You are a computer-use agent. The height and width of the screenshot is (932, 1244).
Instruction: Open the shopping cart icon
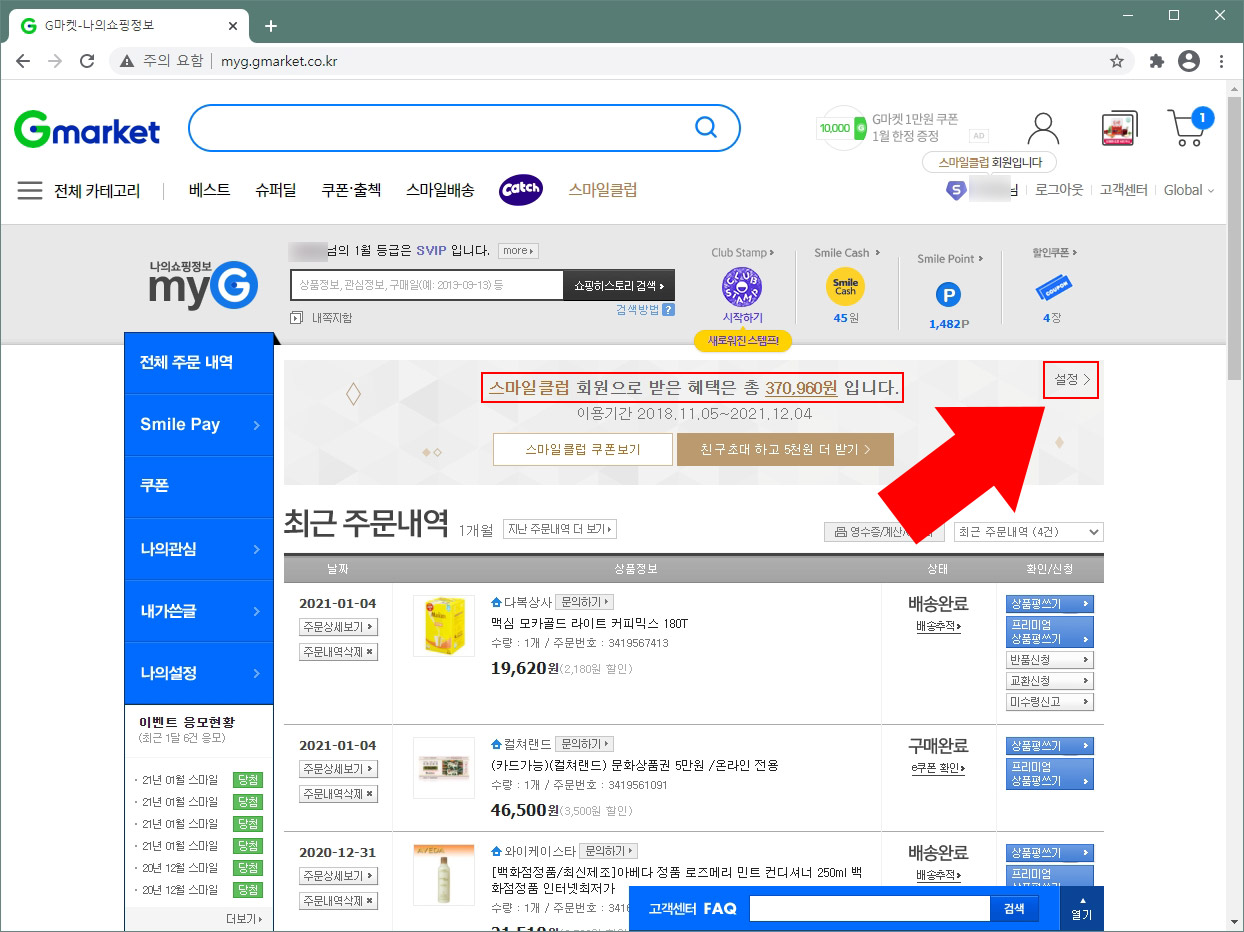(x=1189, y=127)
